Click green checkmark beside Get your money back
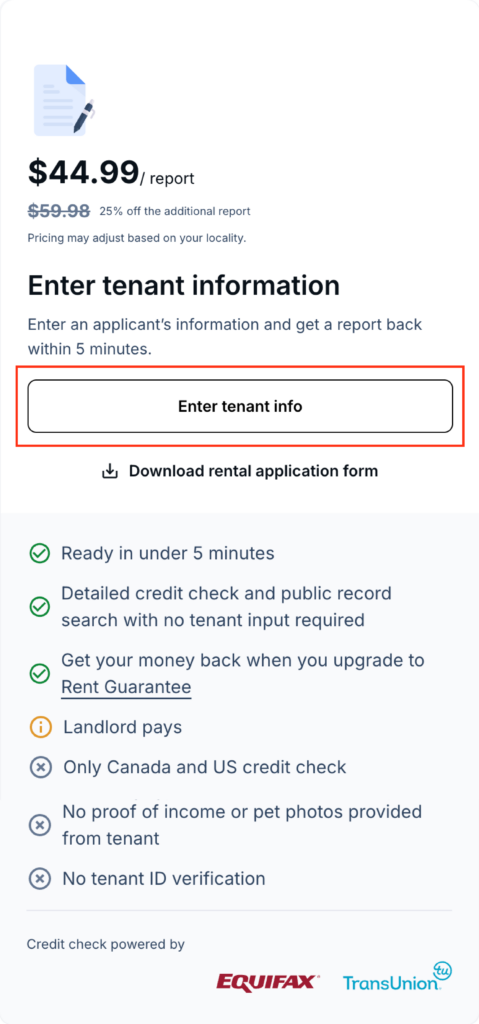The height and width of the screenshot is (1024, 479). (x=40, y=673)
